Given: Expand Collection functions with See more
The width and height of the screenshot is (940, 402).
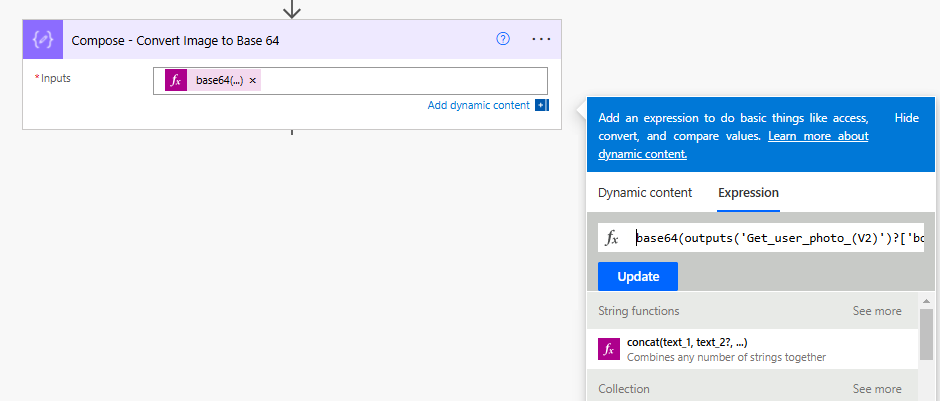Looking at the screenshot, I should tap(877, 389).
